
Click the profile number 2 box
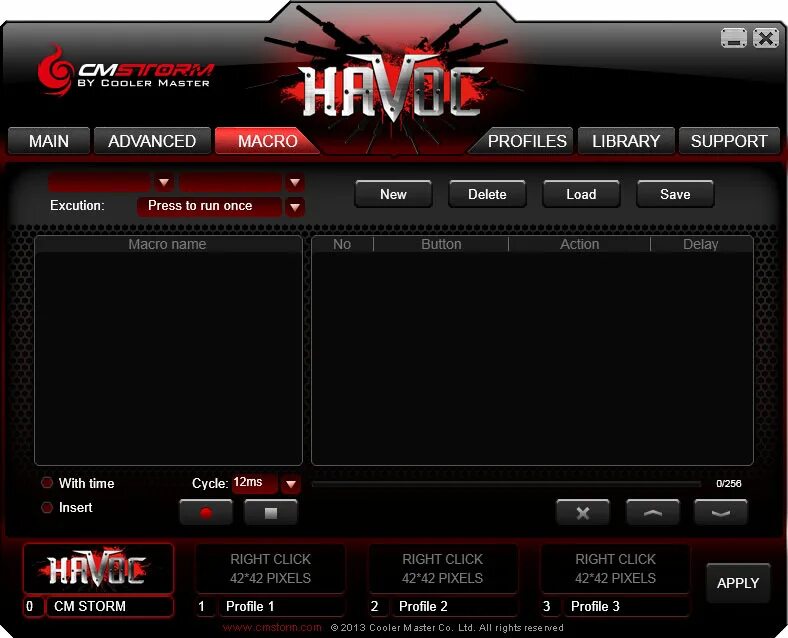coord(378,606)
